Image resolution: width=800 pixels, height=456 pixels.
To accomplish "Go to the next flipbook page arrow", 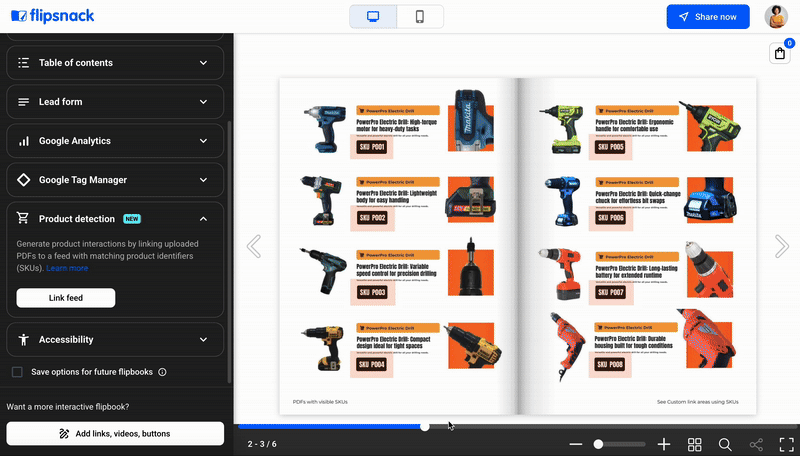I will click(782, 246).
